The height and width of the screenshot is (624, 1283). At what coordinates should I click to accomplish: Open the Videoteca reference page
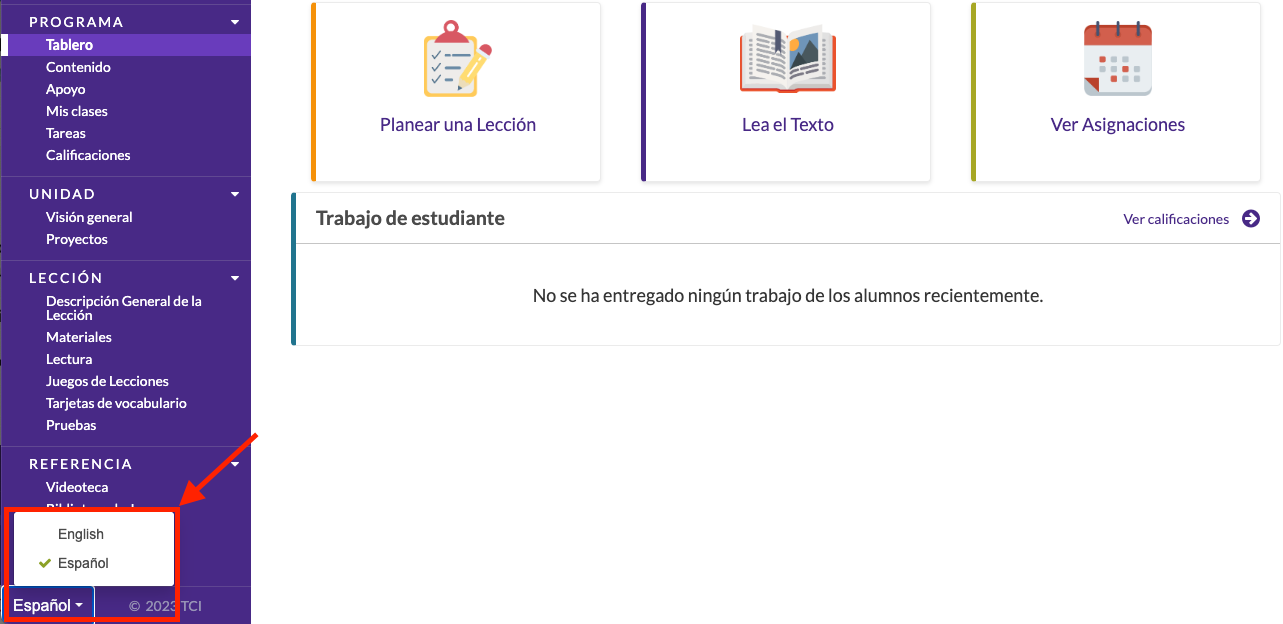[76, 487]
